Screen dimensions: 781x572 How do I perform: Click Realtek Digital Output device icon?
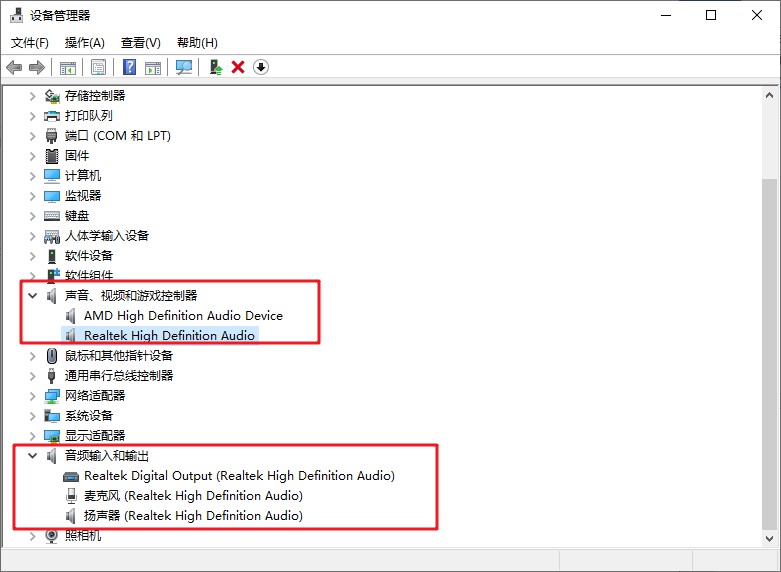pos(71,477)
